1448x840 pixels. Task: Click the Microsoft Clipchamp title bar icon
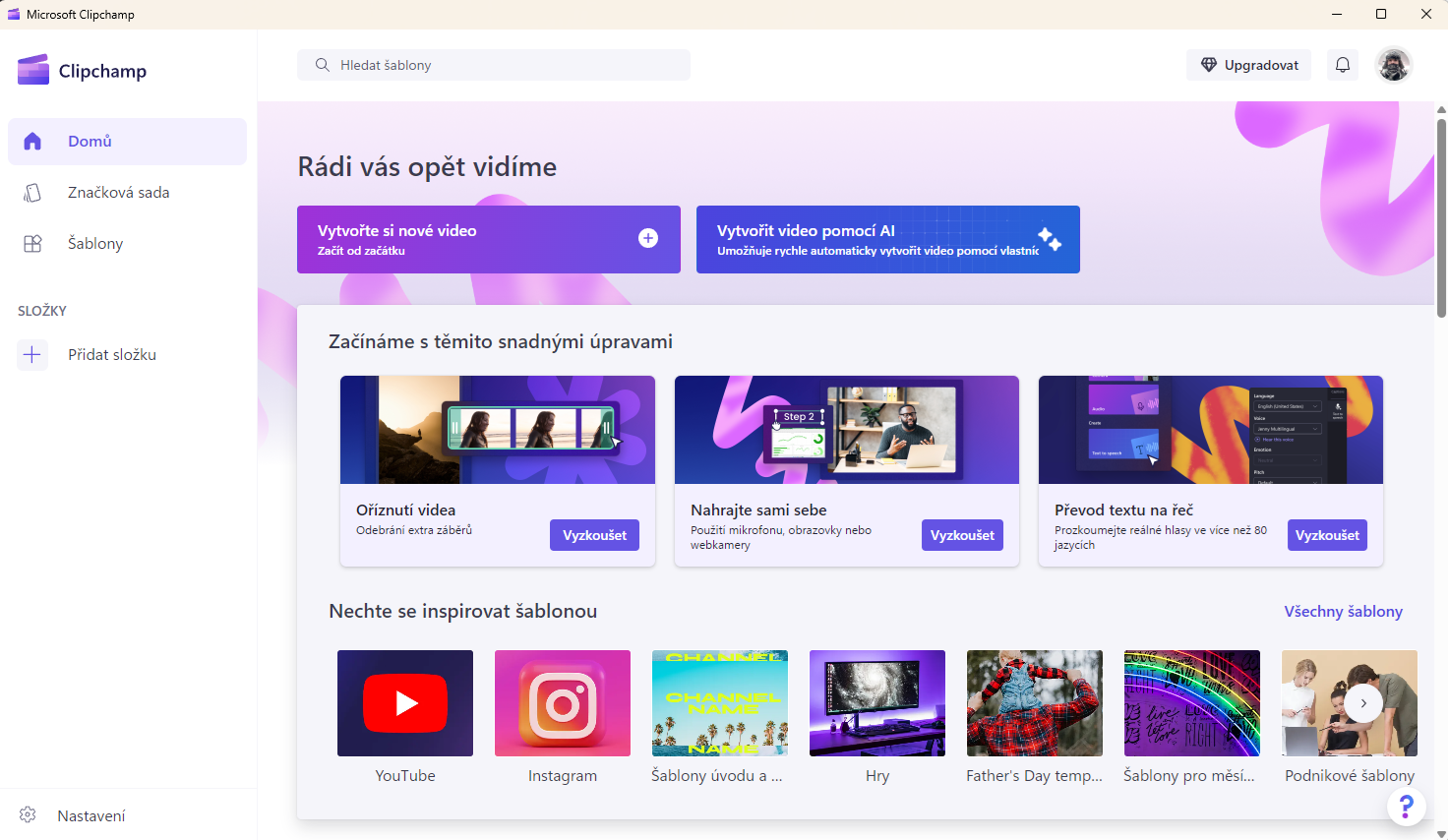pyautogui.click(x=14, y=14)
